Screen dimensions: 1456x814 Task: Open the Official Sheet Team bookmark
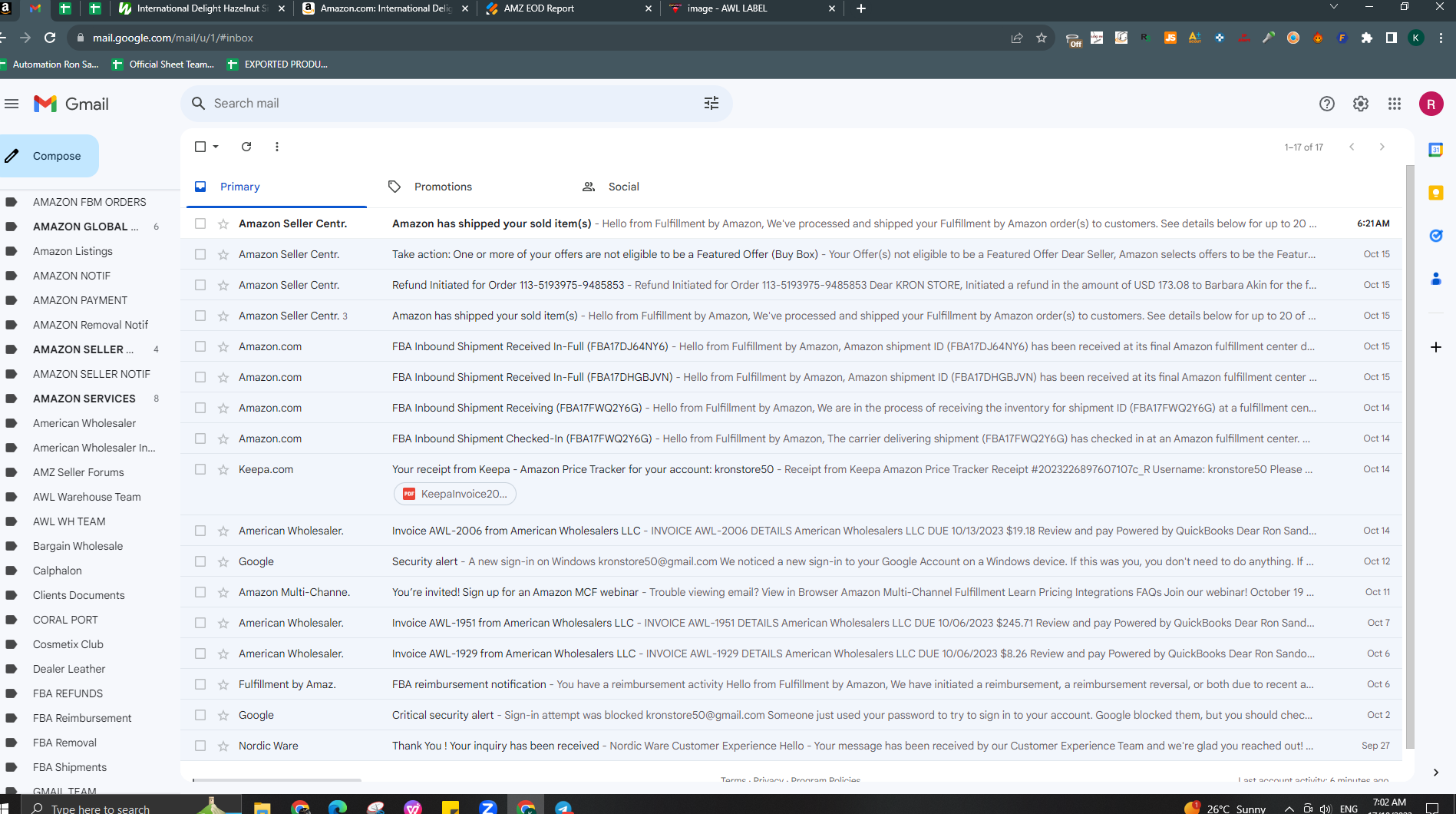click(163, 65)
